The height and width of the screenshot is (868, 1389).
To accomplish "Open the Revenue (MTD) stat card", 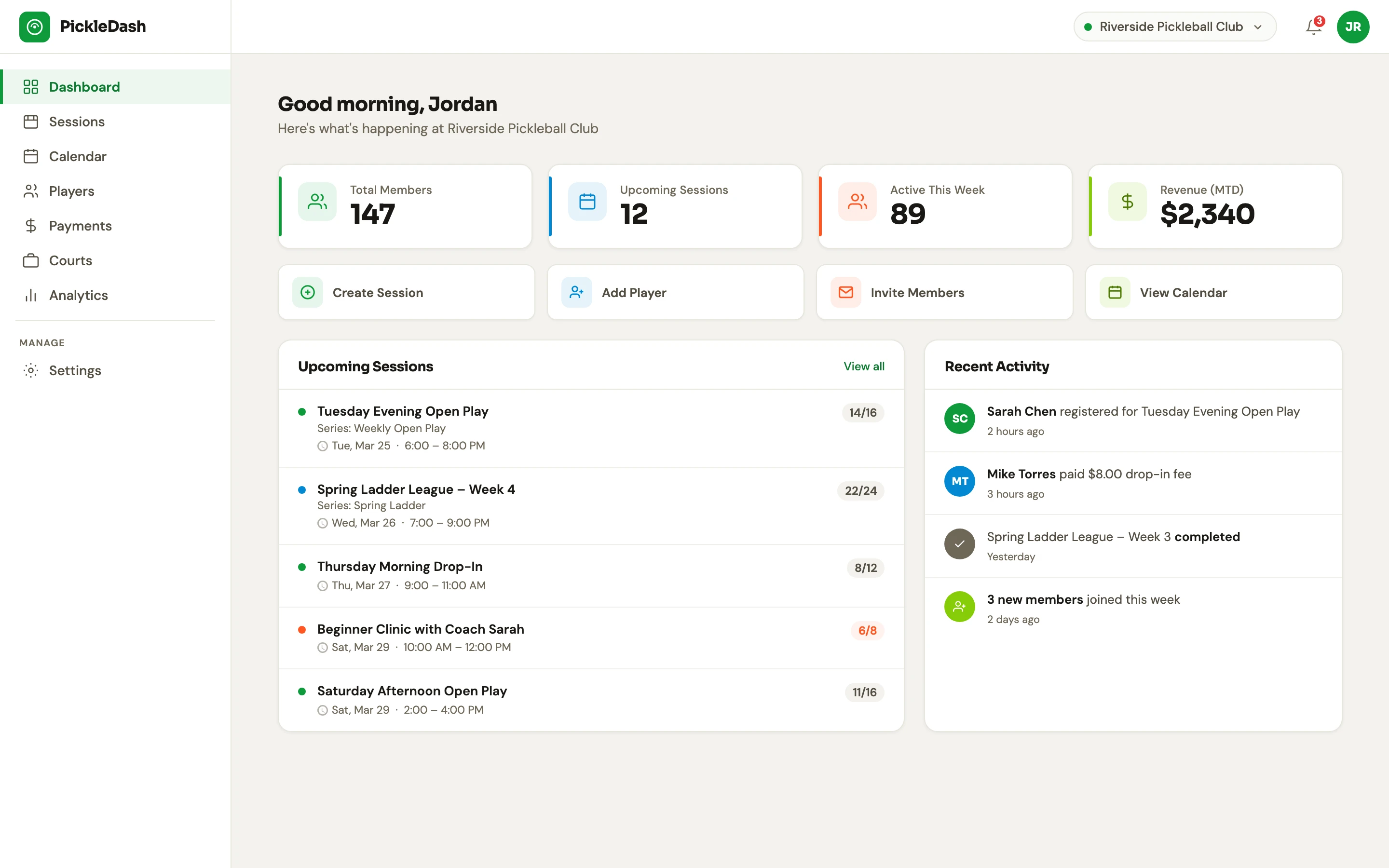I will [x=1215, y=207].
